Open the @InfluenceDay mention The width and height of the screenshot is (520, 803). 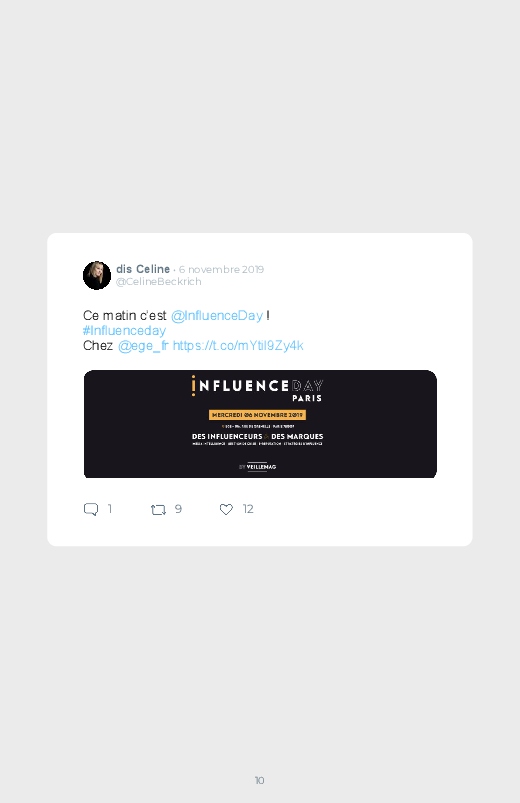pos(217,315)
